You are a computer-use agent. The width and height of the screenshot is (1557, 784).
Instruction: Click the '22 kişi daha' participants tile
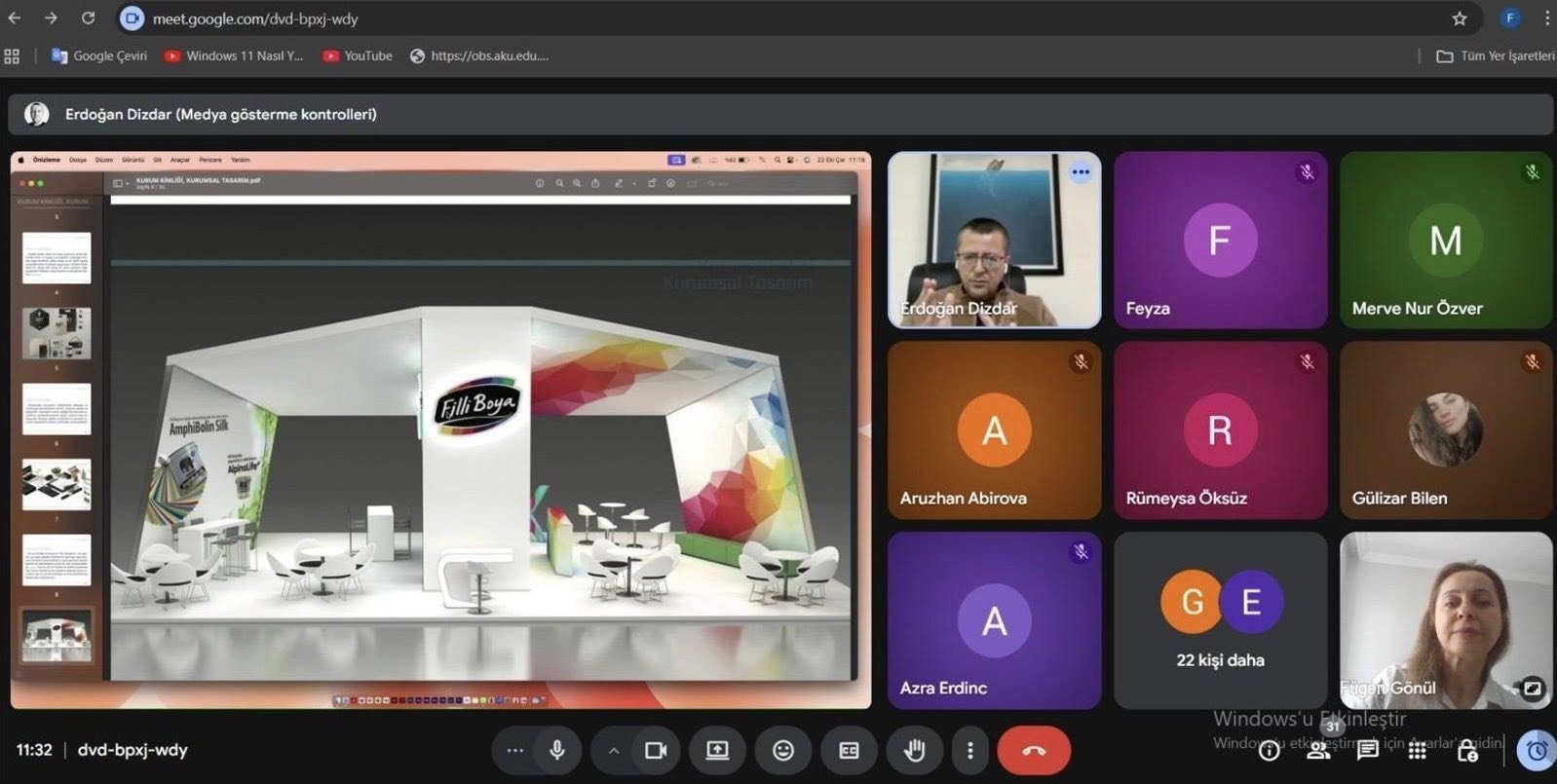[x=1220, y=620]
